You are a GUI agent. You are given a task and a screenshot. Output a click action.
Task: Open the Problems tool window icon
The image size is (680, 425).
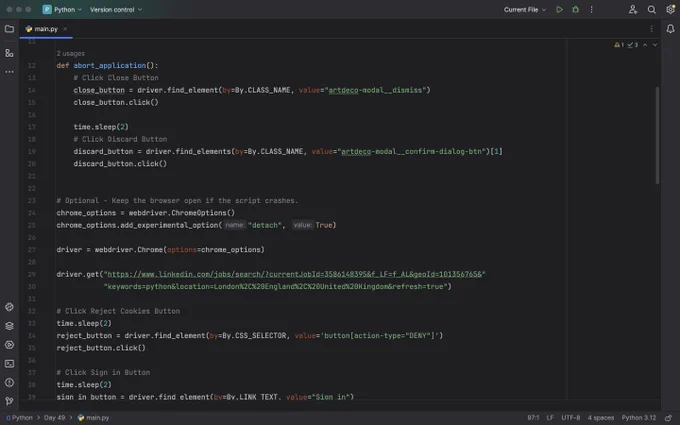[9, 382]
